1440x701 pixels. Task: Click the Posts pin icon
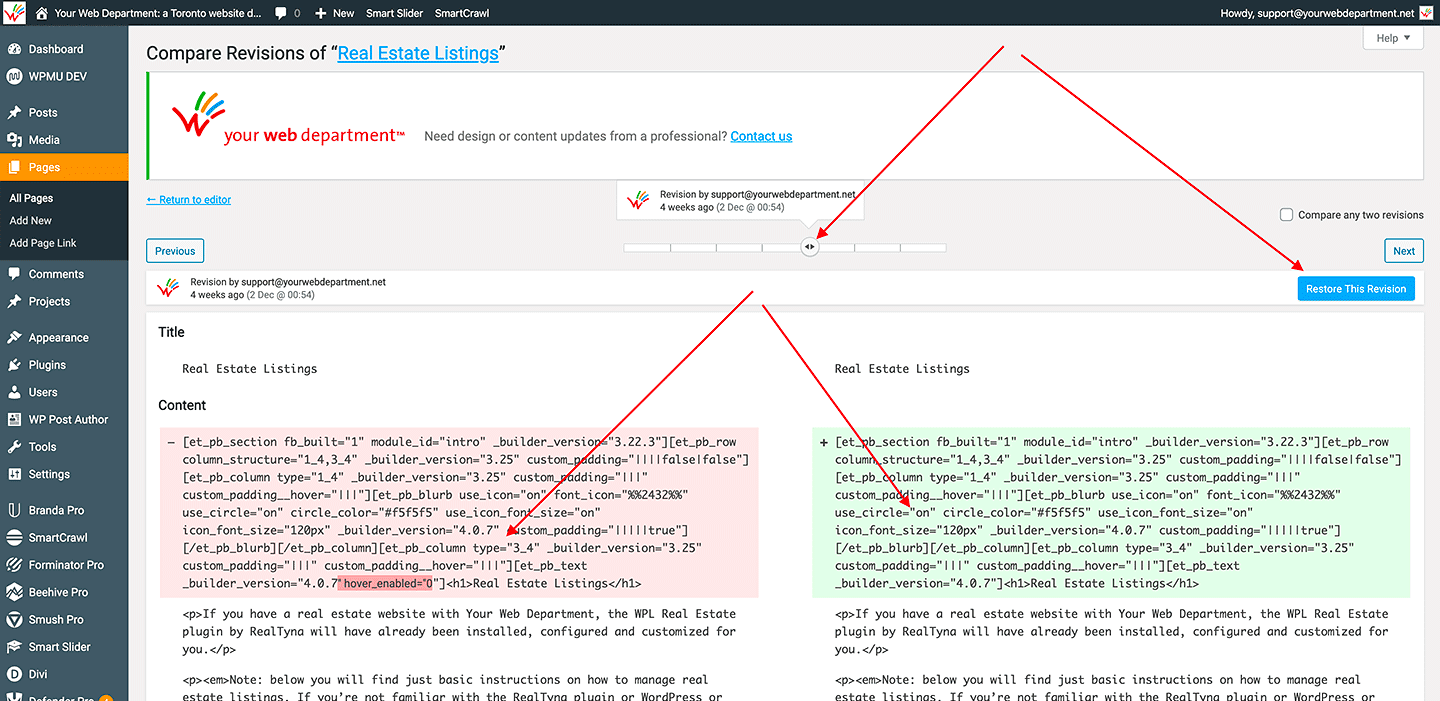(x=14, y=113)
